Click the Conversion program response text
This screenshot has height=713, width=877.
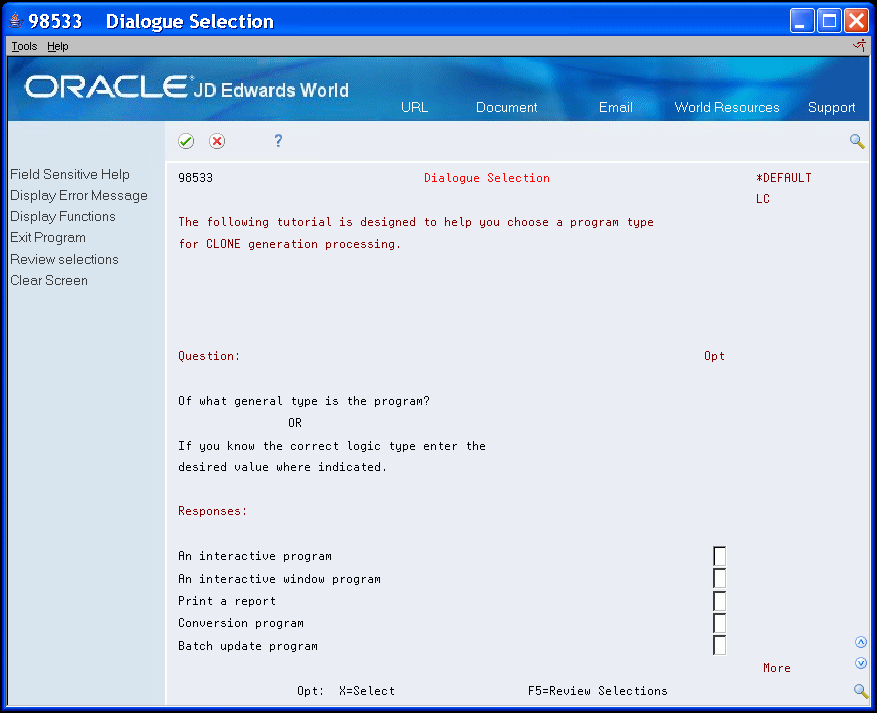tap(241, 623)
